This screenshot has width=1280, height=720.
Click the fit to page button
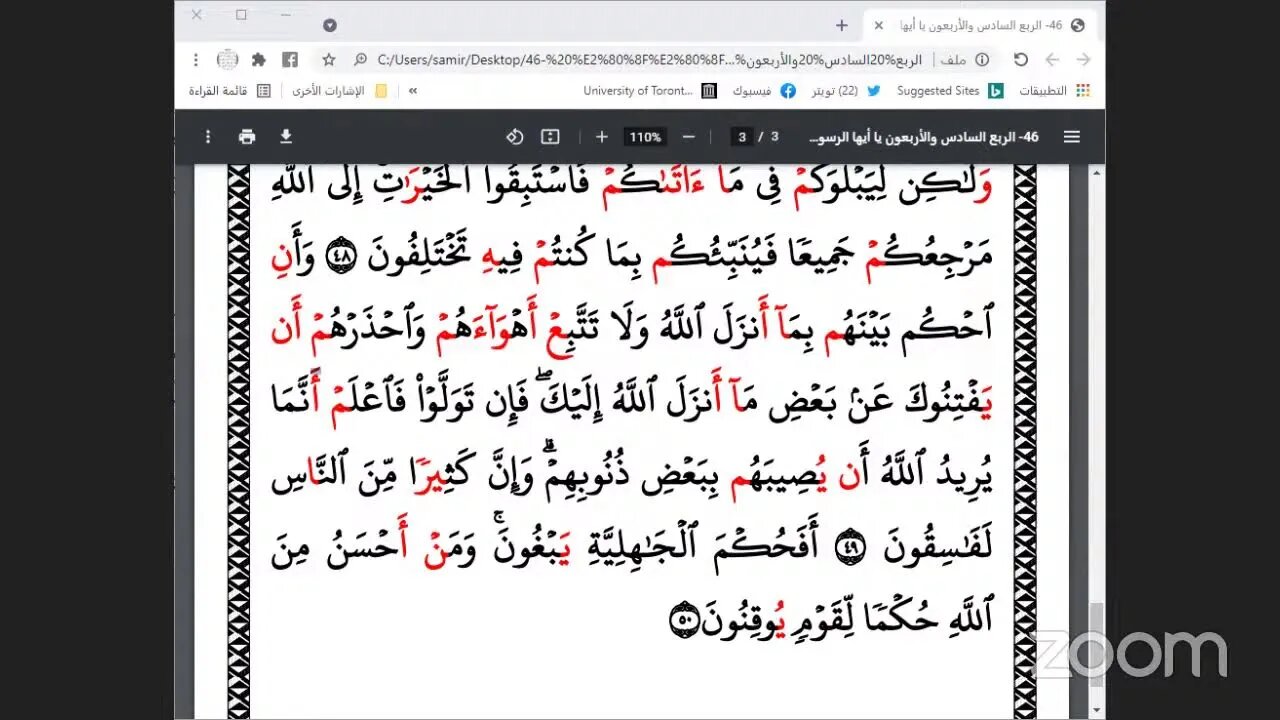(550, 137)
